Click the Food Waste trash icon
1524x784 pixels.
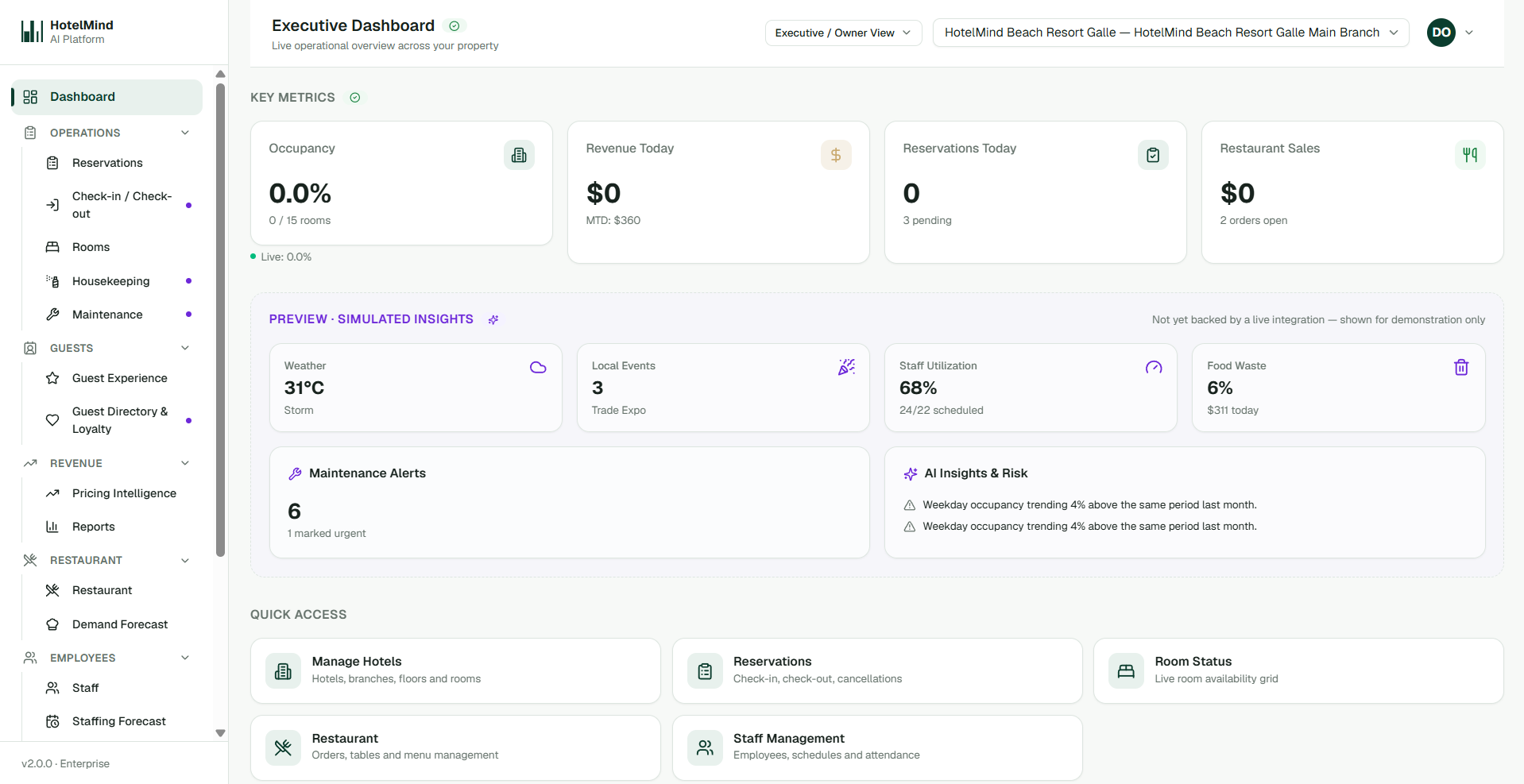(1461, 367)
